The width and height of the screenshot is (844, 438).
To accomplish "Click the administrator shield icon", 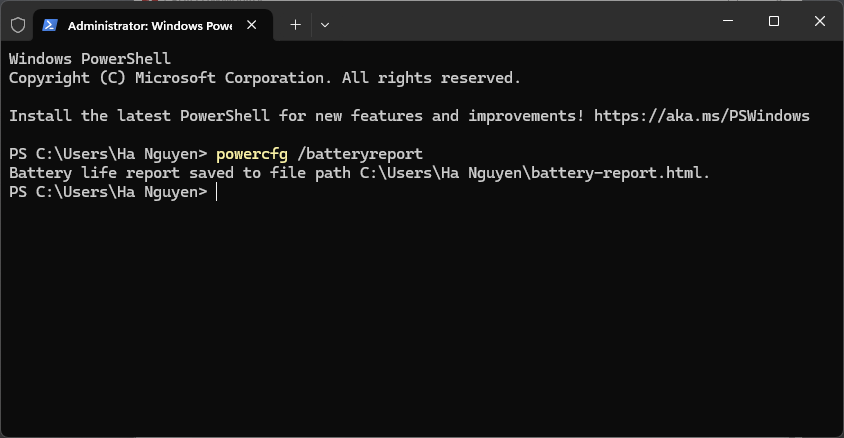I will (x=18, y=24).
